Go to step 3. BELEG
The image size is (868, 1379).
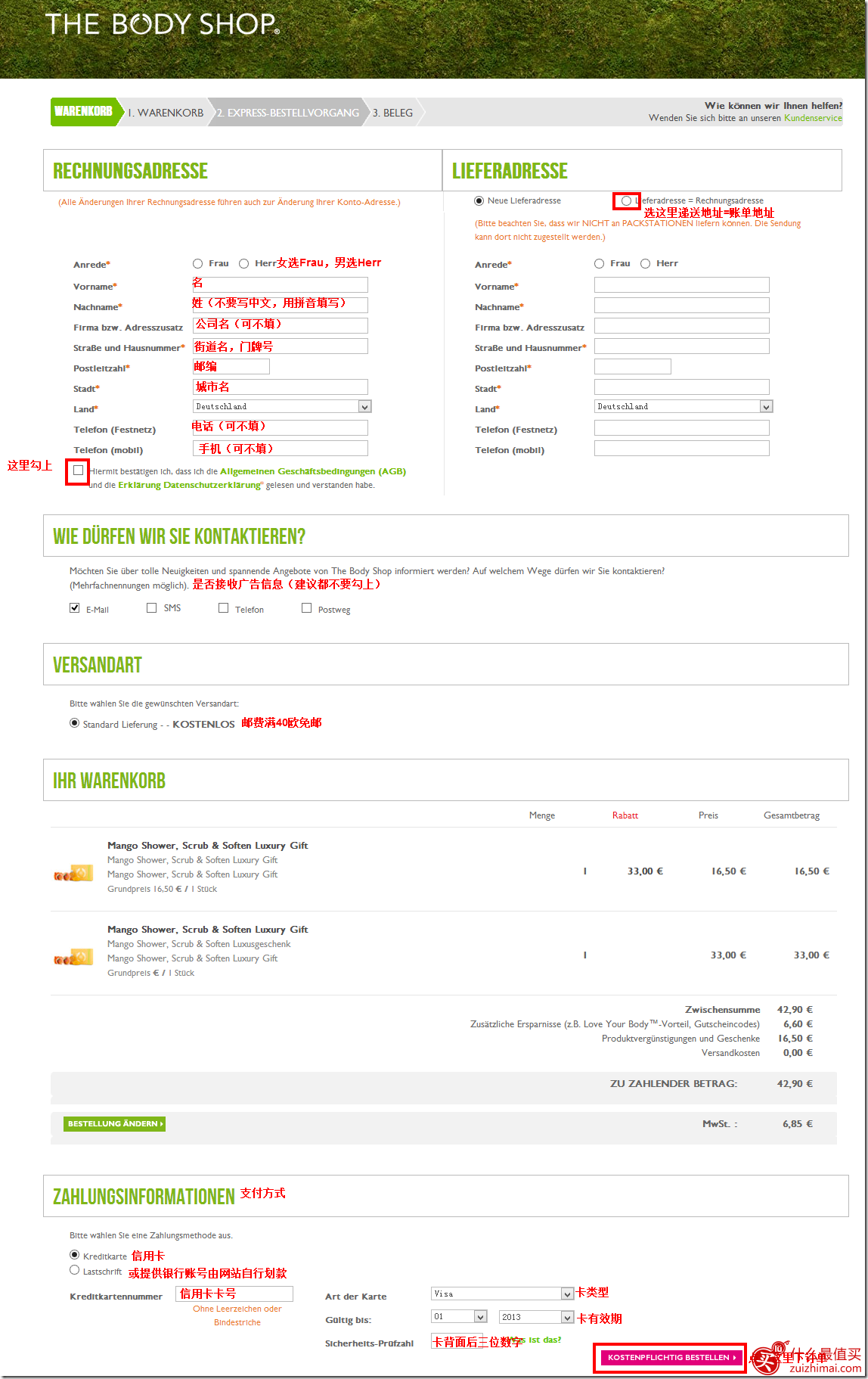(392, 113)
